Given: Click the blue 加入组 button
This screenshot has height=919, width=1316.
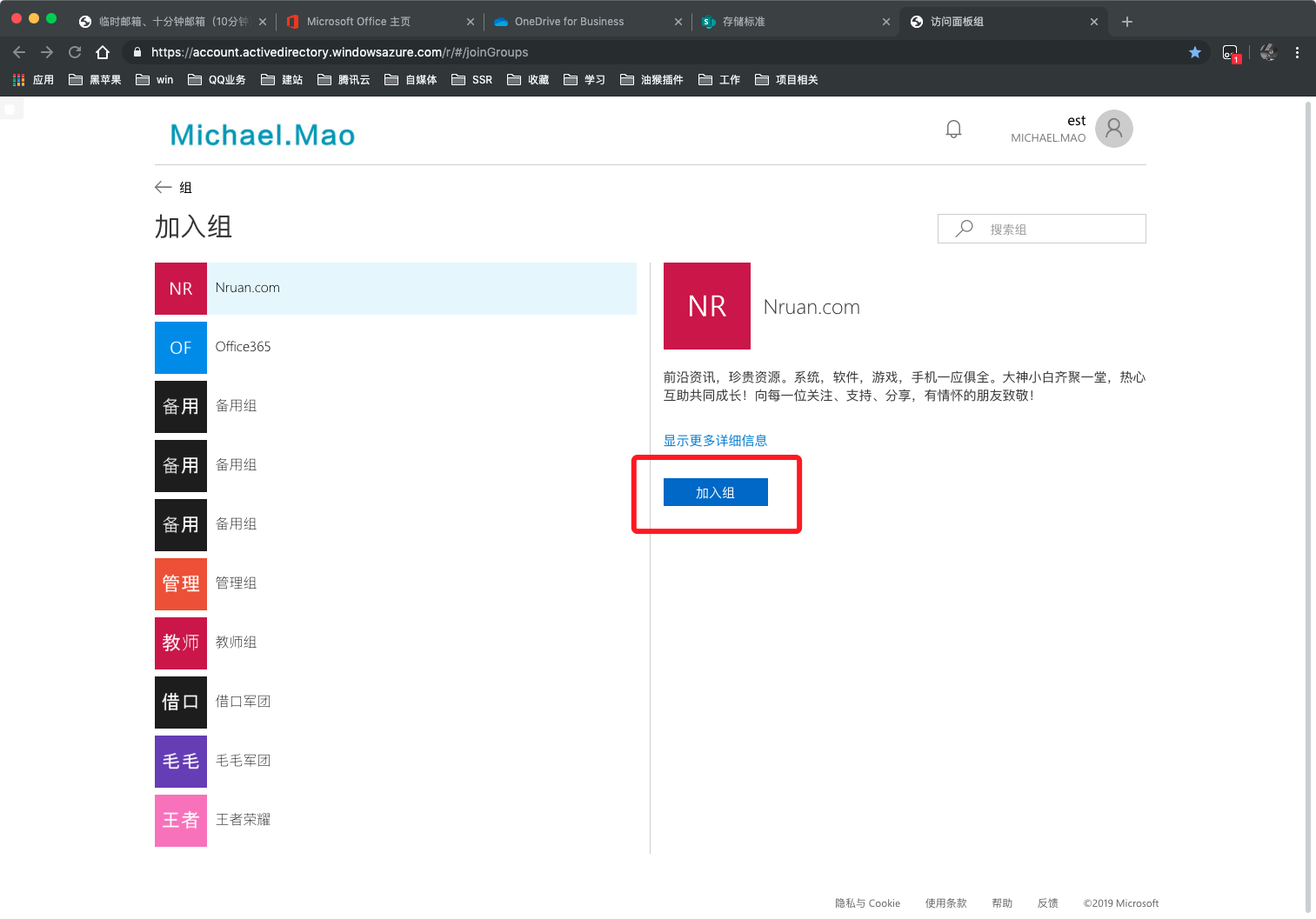Looking at the screenshot, I should click(x=716, y=492).
